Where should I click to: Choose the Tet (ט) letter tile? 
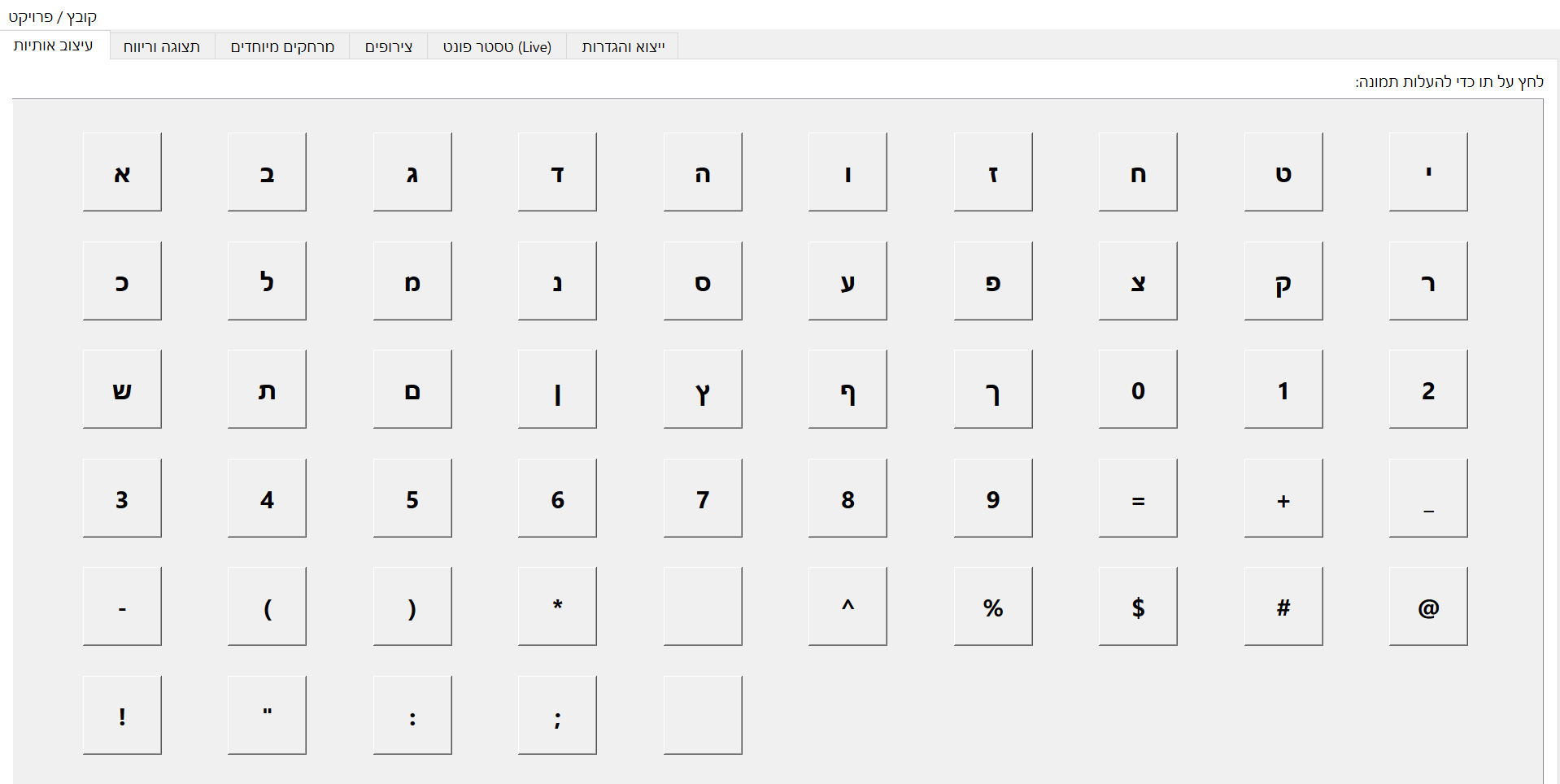1283,172
